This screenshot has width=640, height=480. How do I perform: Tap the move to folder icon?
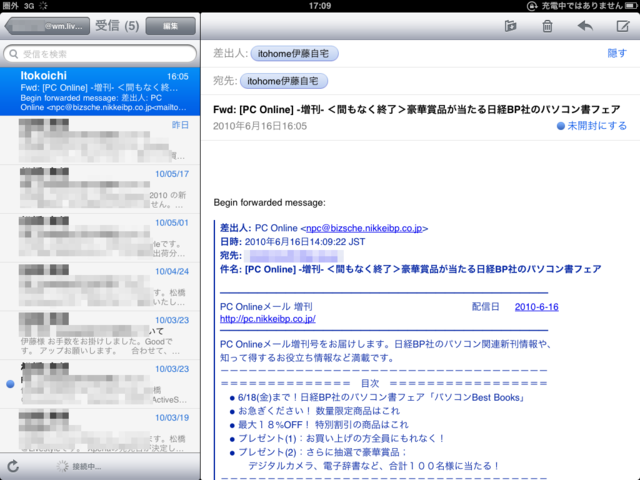click(x=510, y=26)
